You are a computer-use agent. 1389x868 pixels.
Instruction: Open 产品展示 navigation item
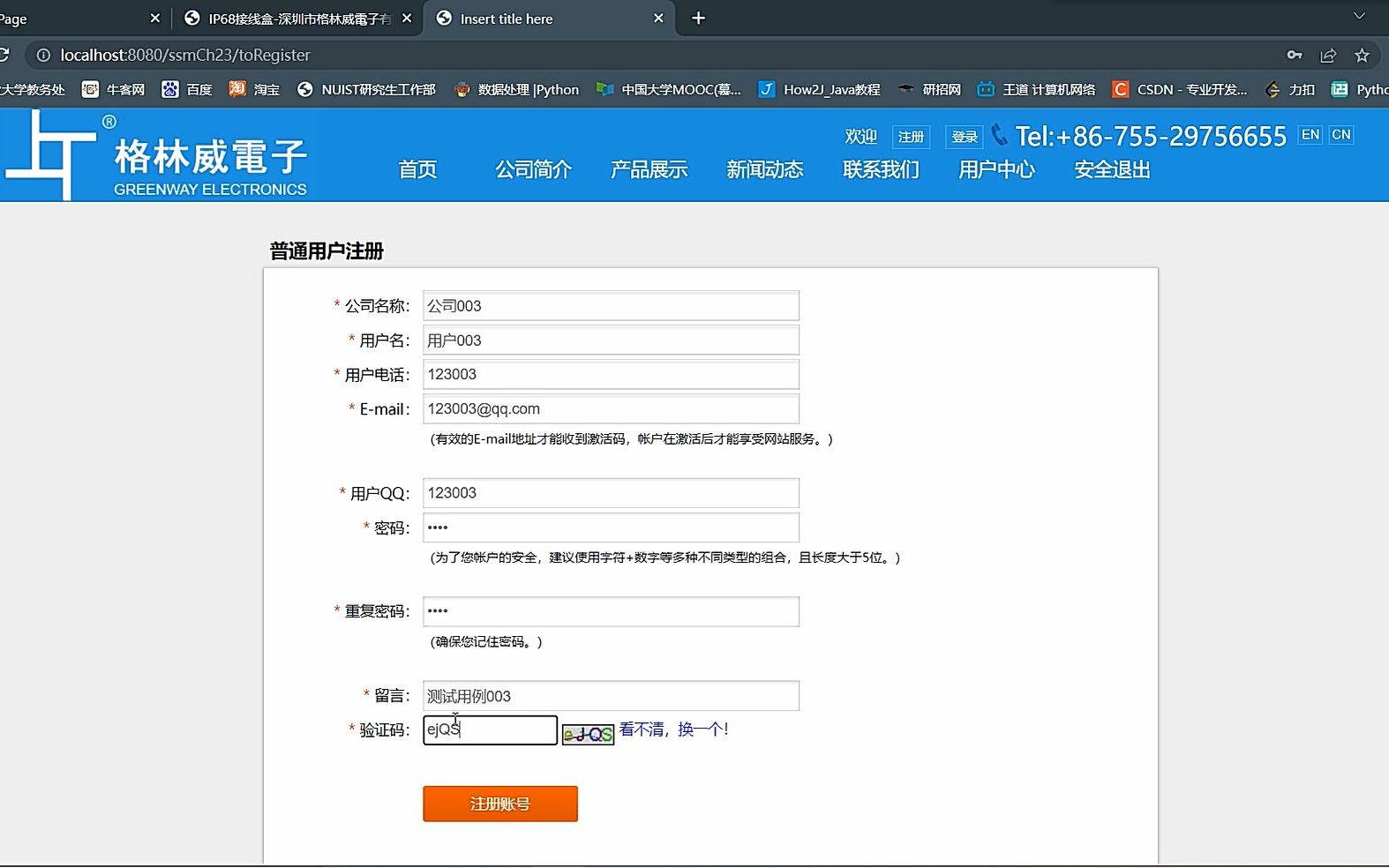[x=649, y=169]
